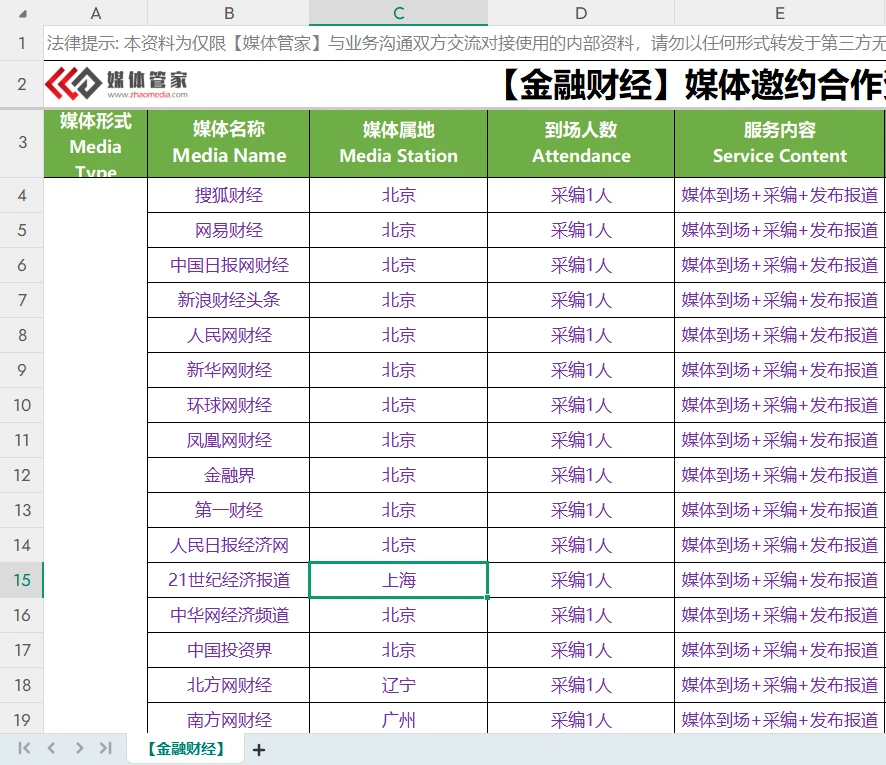This screenshot has width=886, height=765.
Task: Jump to the first sheet tab
Action: pyautogui.click(x=24, y=748)
